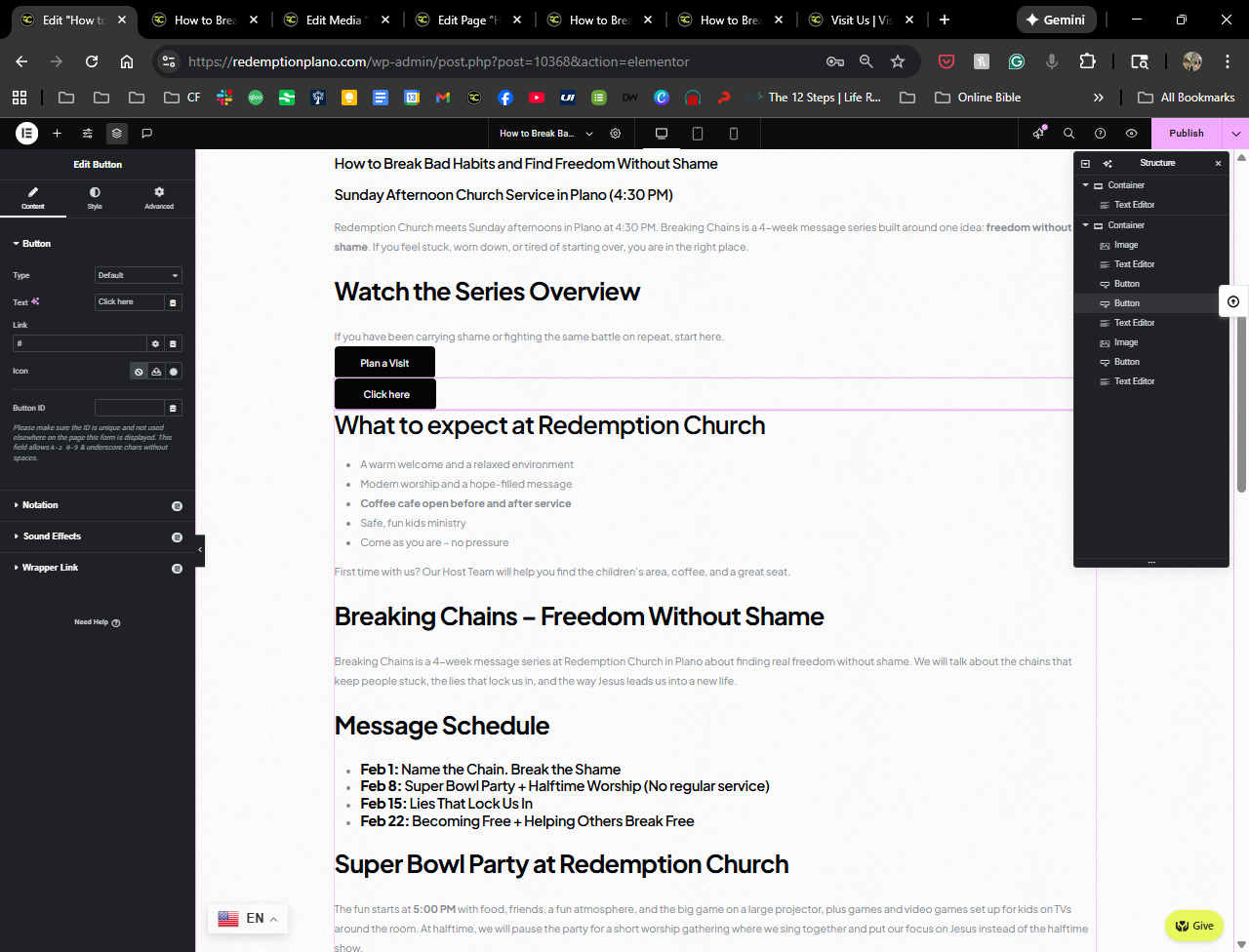Switch to the Advanced tab
The image size is (1249, 952).
[159, 197]
